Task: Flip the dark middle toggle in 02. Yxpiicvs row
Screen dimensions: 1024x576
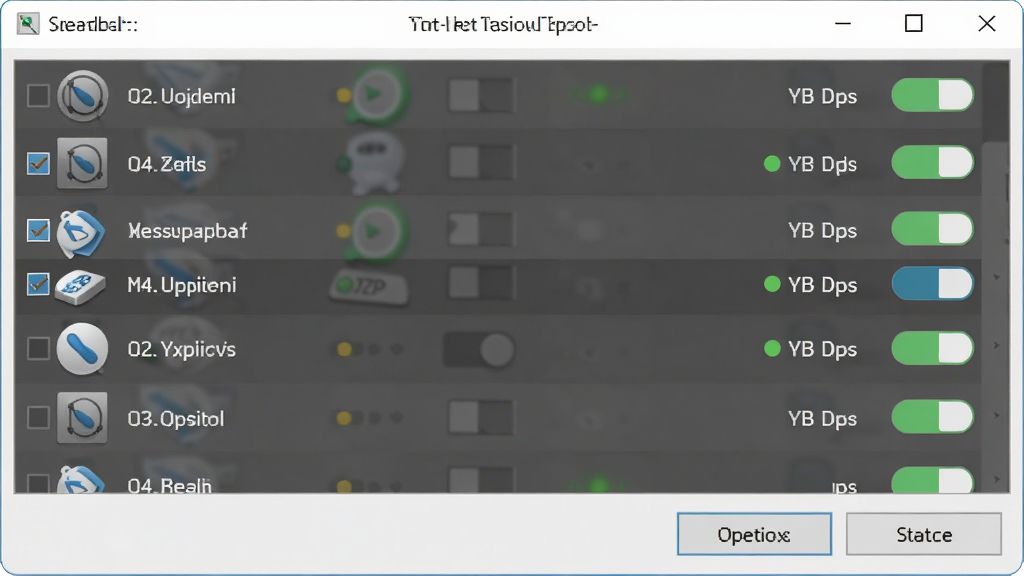Action: [x=479, y=349]
